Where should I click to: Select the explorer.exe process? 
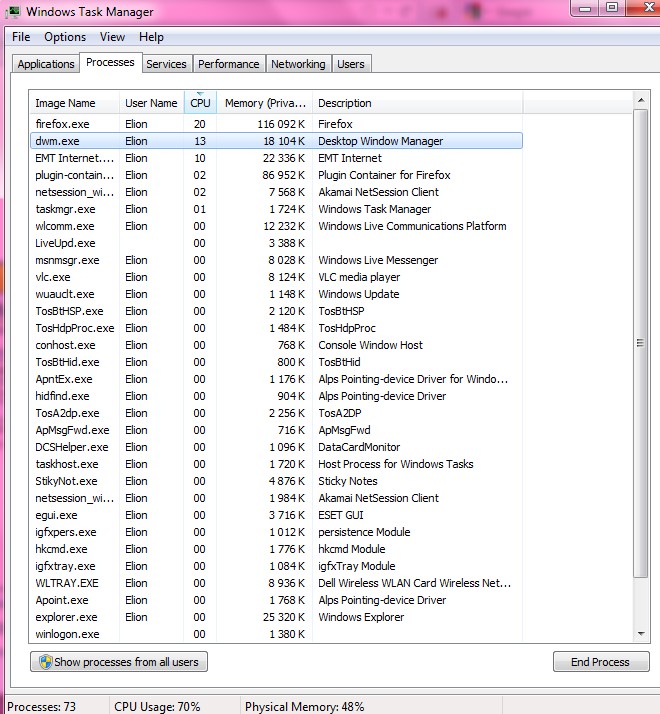point(276,617)
